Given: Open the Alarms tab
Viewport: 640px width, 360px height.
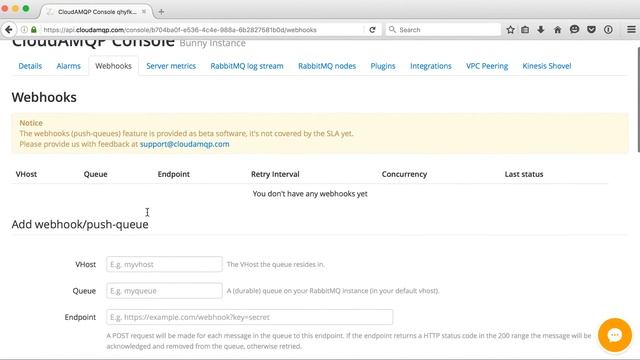Looking at the screenshot, I should click(x=69, y=66).
